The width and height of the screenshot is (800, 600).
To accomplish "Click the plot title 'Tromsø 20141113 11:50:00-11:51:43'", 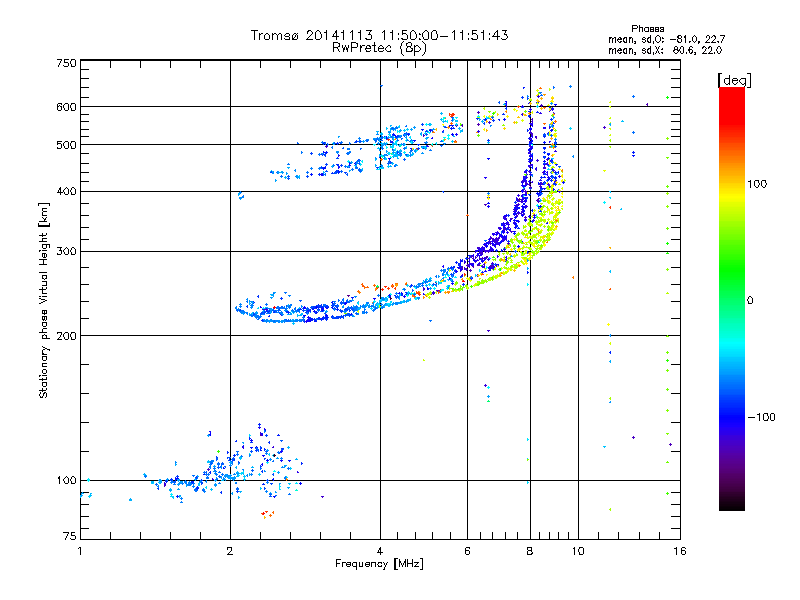I will 379,35.
